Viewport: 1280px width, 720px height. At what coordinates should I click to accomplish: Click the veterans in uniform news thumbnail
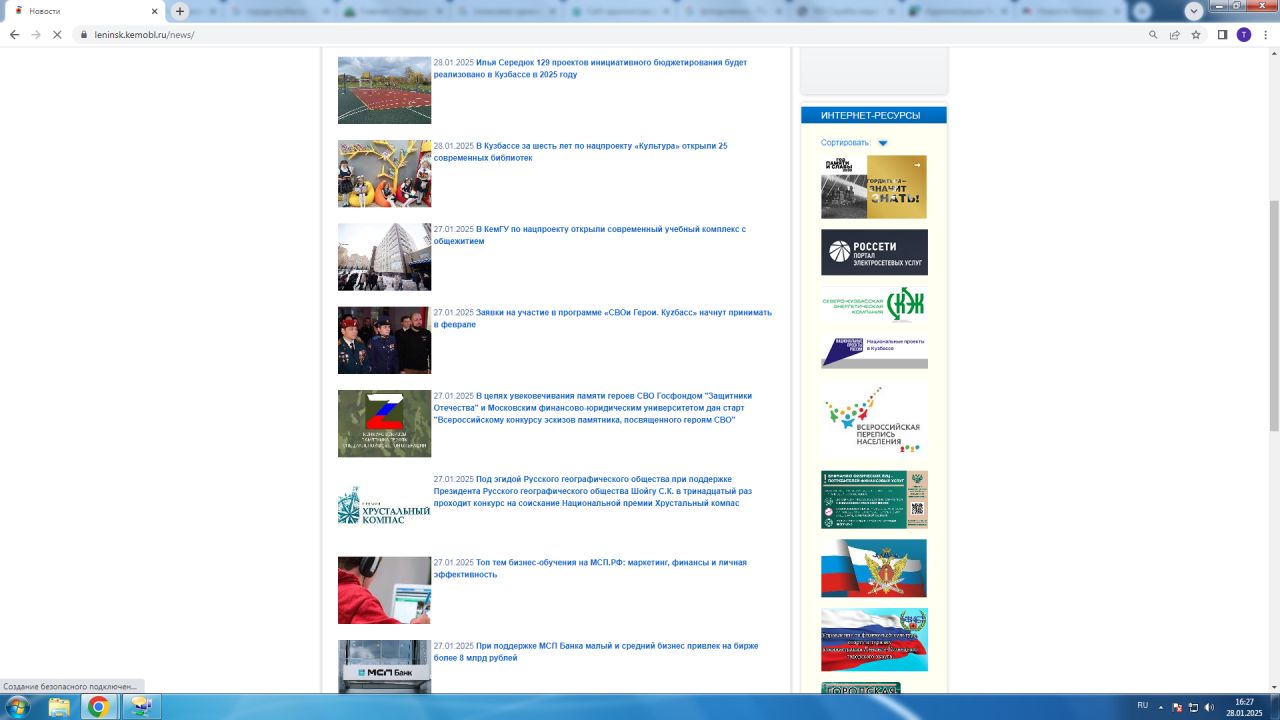coord(384,340)
